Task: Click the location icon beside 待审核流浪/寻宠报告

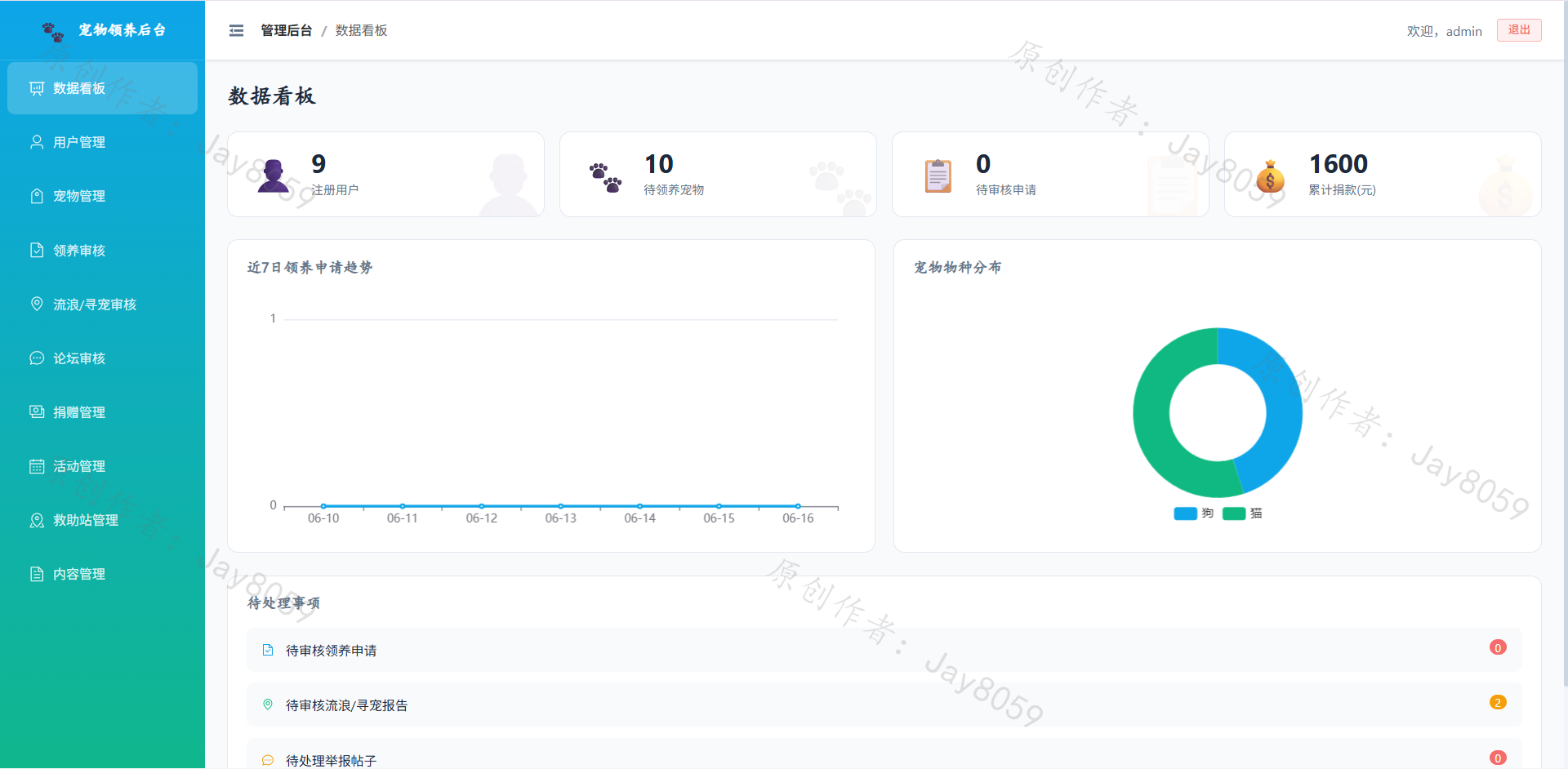Action: tap(268, 705)
